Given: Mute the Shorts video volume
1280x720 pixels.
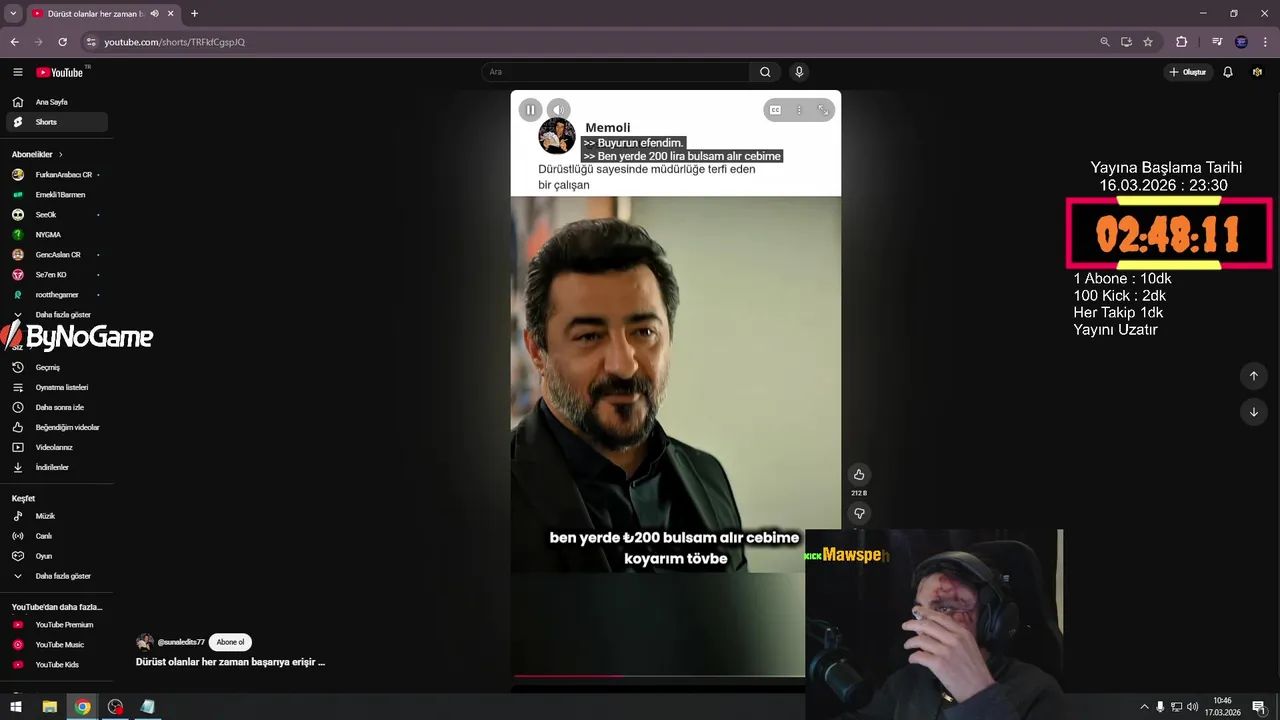Looking at the screenshot, I should 559,110.
